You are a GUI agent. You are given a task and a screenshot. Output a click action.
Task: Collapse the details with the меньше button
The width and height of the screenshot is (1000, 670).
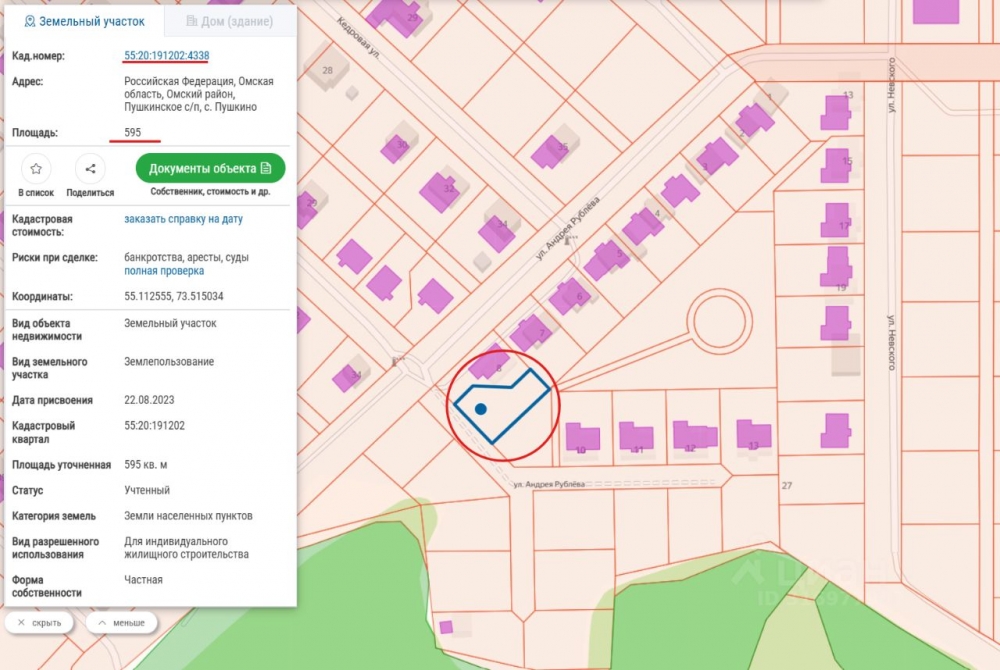pos(121,623)
